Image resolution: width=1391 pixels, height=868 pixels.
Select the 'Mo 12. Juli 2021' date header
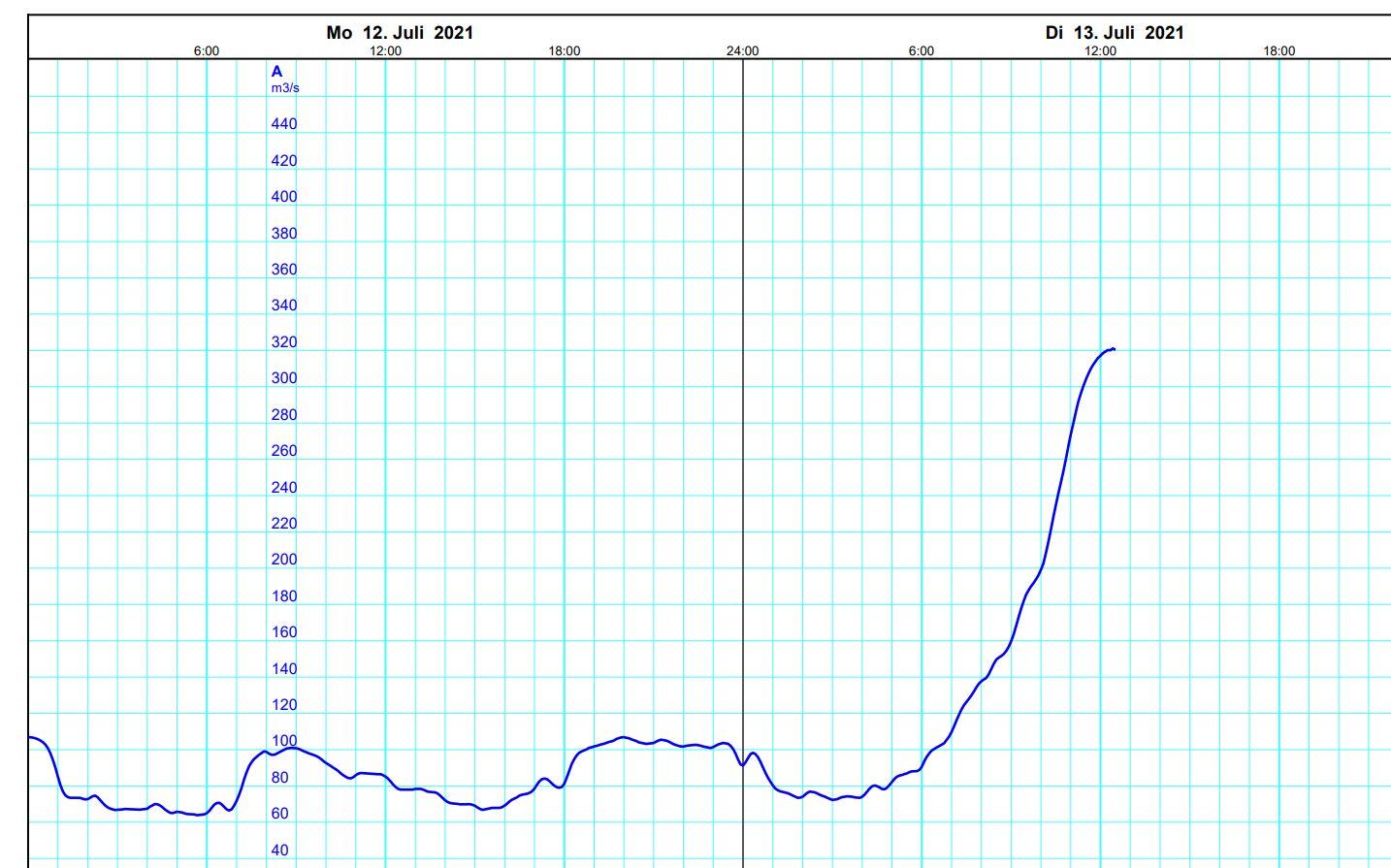click(402, 30)
